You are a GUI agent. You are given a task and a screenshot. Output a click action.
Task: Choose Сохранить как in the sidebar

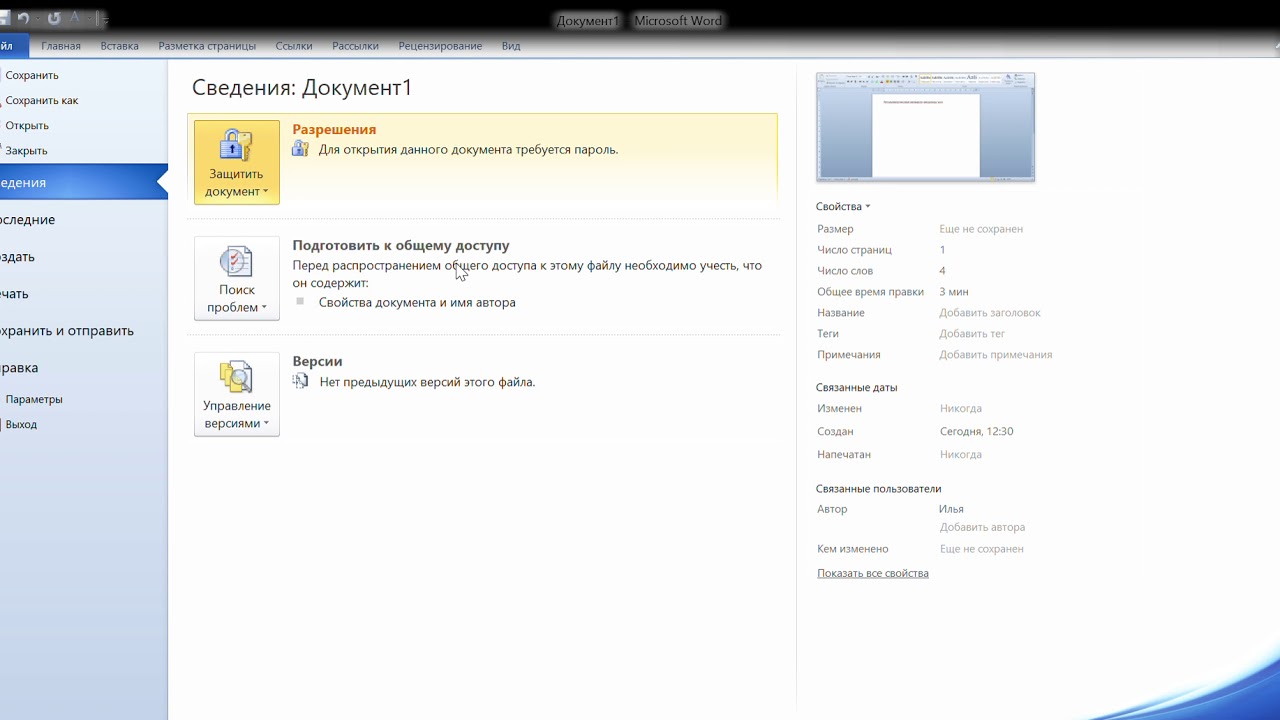[x=42, y=100]
